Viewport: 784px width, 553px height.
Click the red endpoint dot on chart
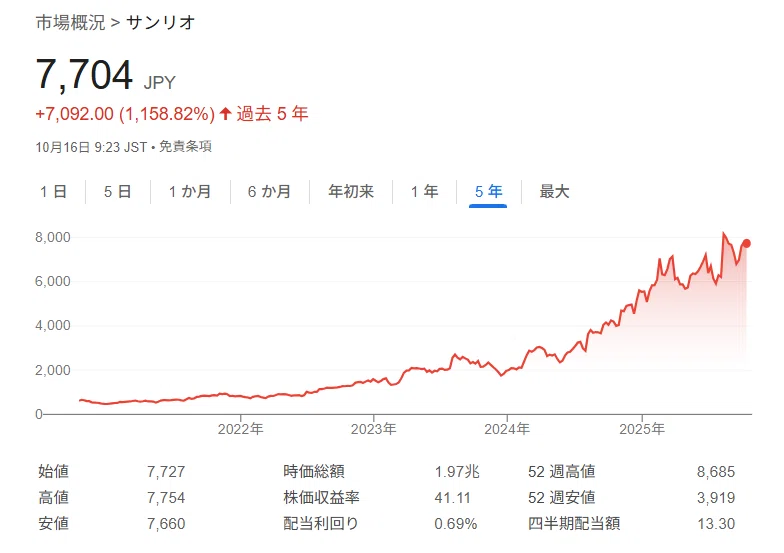point(746,244)
